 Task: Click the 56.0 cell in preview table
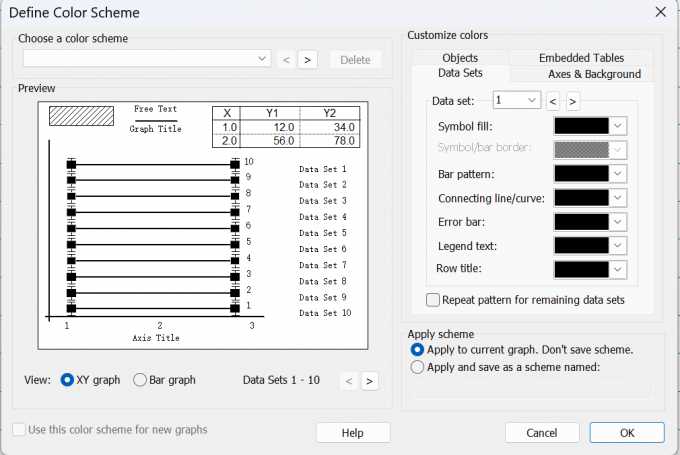click(x=270, y=141)
